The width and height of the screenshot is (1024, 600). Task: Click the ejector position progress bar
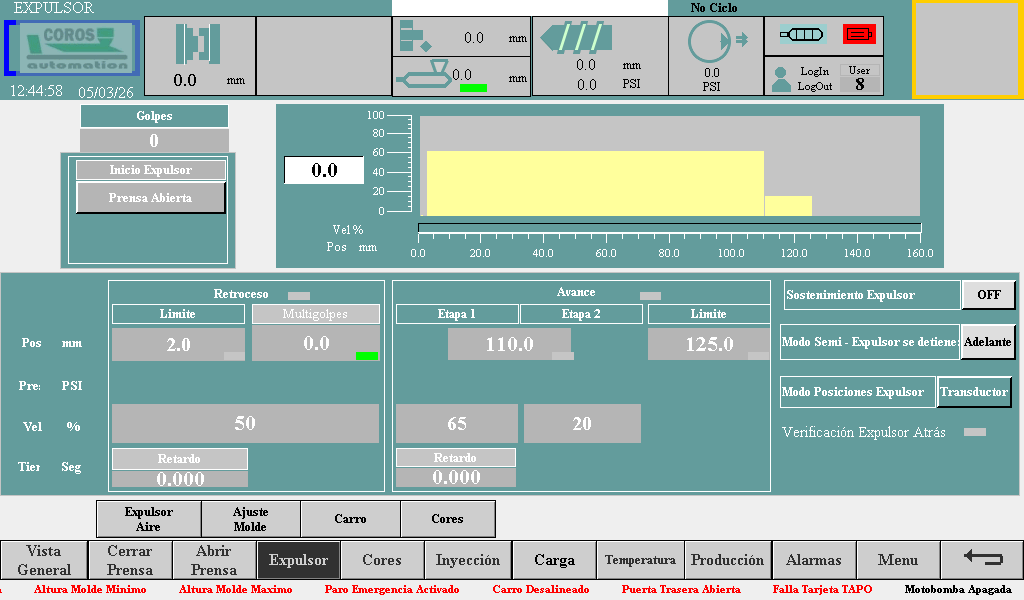(669, 228)
